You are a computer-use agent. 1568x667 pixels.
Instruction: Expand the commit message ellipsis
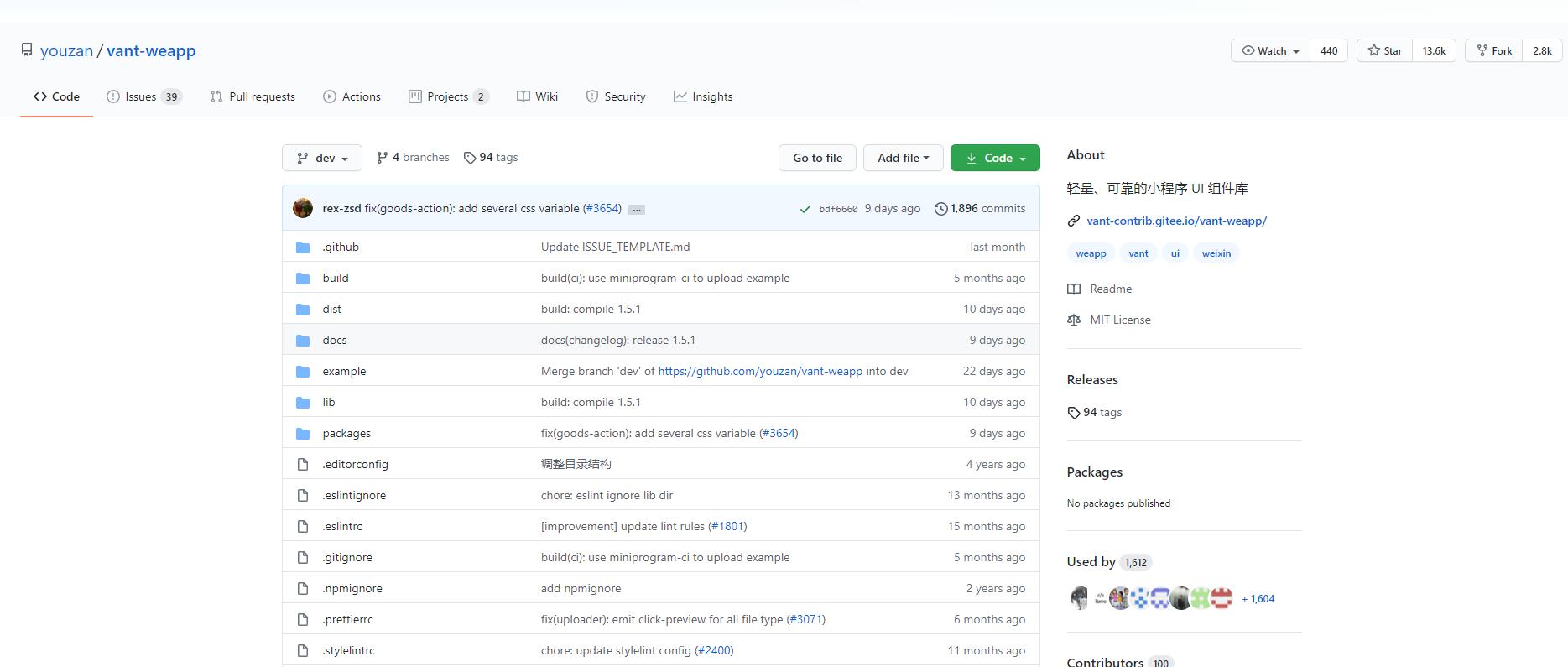pos(637,210)
